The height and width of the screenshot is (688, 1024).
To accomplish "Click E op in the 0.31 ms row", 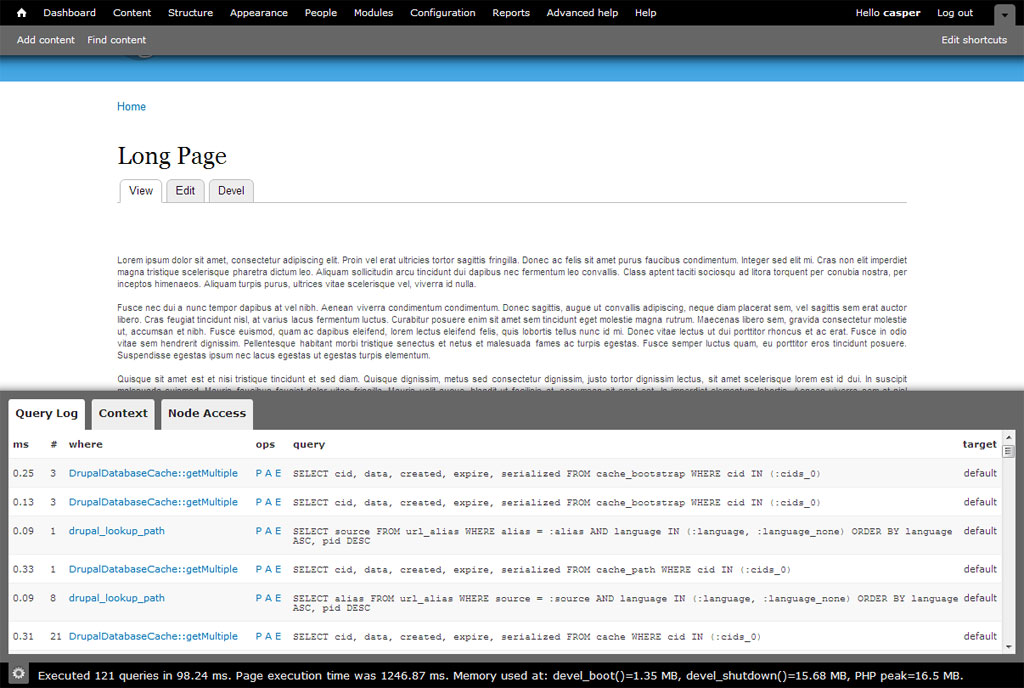I will coord(278,636).
